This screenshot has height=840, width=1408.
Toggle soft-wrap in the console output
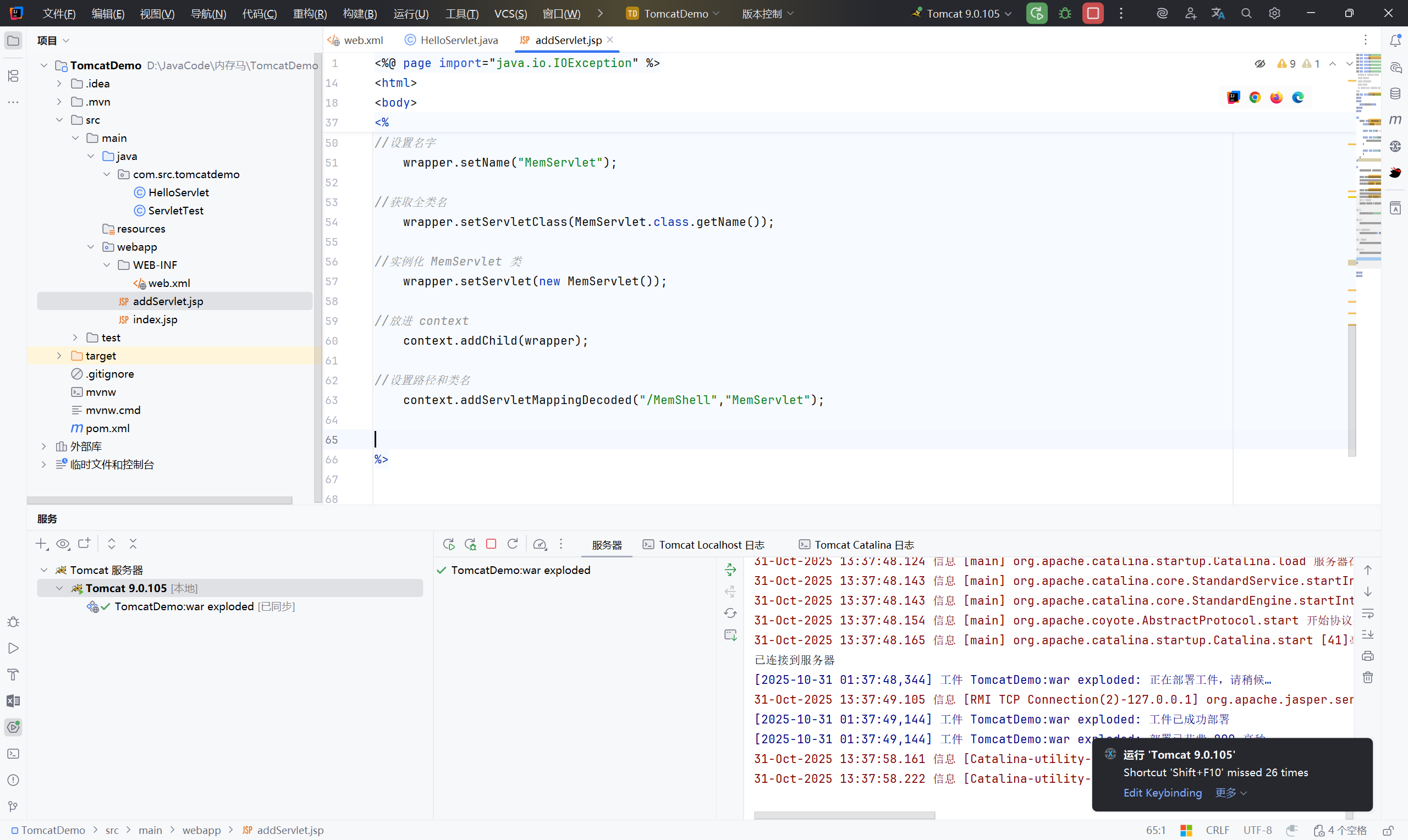pos(1367,614)
